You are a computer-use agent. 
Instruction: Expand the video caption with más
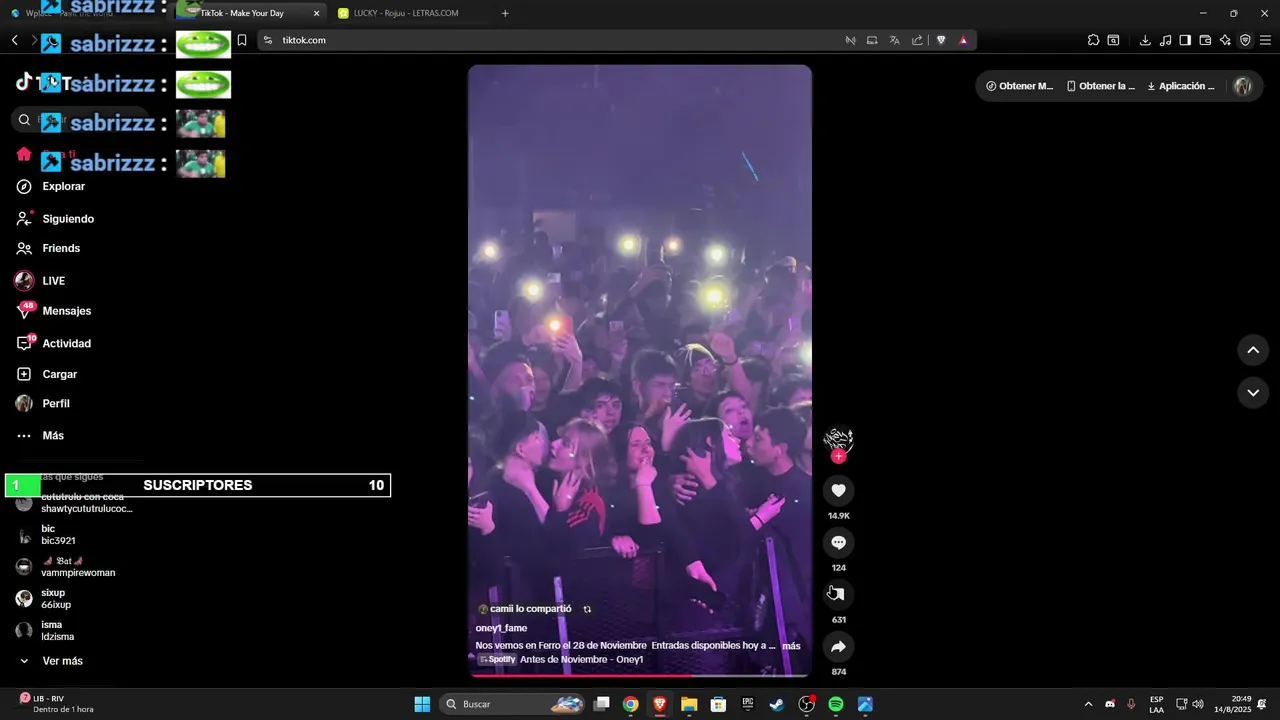(x=791, y=646)
